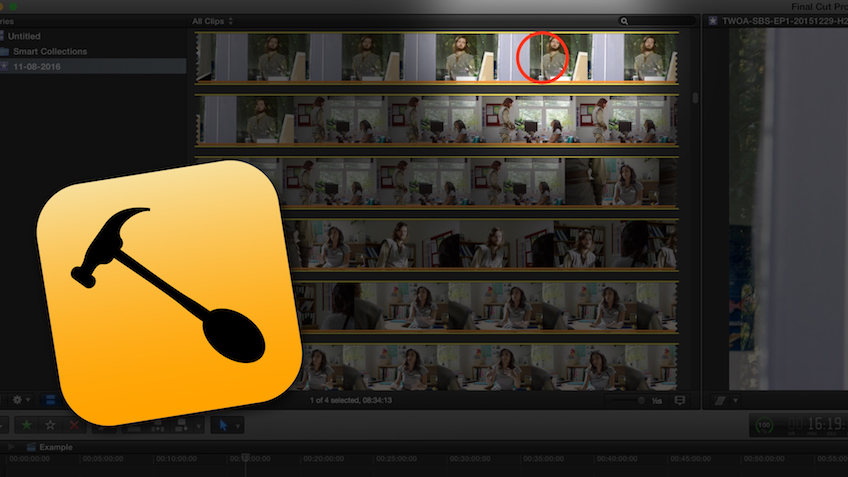Click the insert clip edit icon
Image resolution: width=848 pixels, height=477 pixels.
tap(157, 425)
